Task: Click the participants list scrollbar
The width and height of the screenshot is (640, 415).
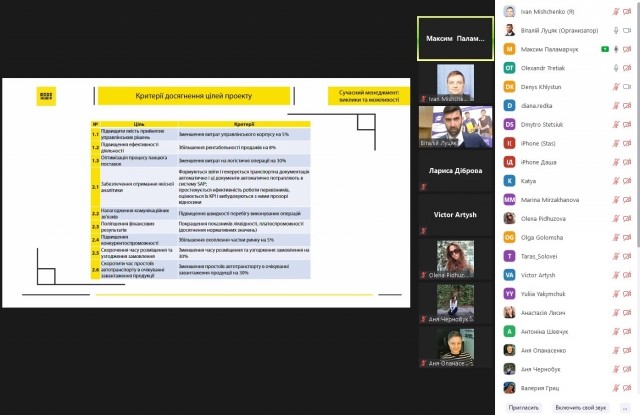Action: coord(638,122)
